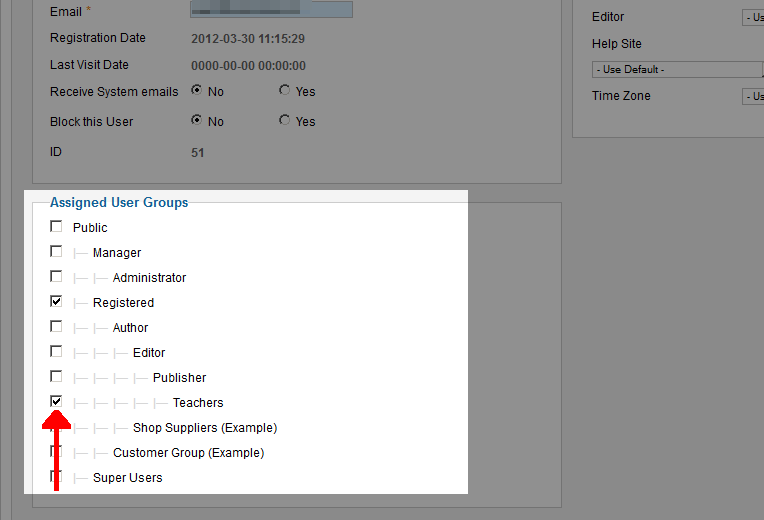Uncheck the Registered group checkbox
The height and width of the screenshot is (520, 764).
[x=56, y=301]
